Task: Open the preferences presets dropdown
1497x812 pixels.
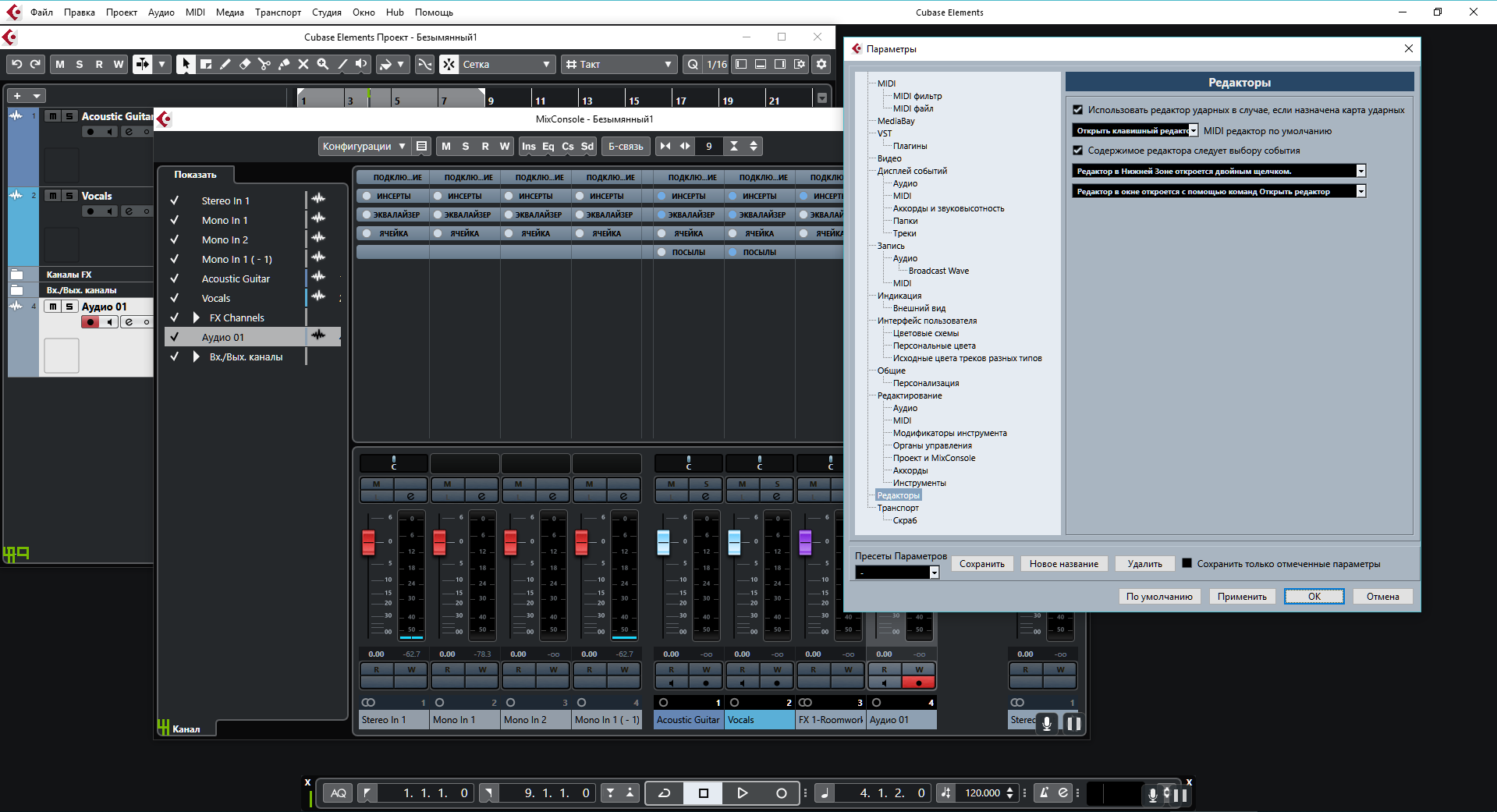Action: click(x=897, y=573)
